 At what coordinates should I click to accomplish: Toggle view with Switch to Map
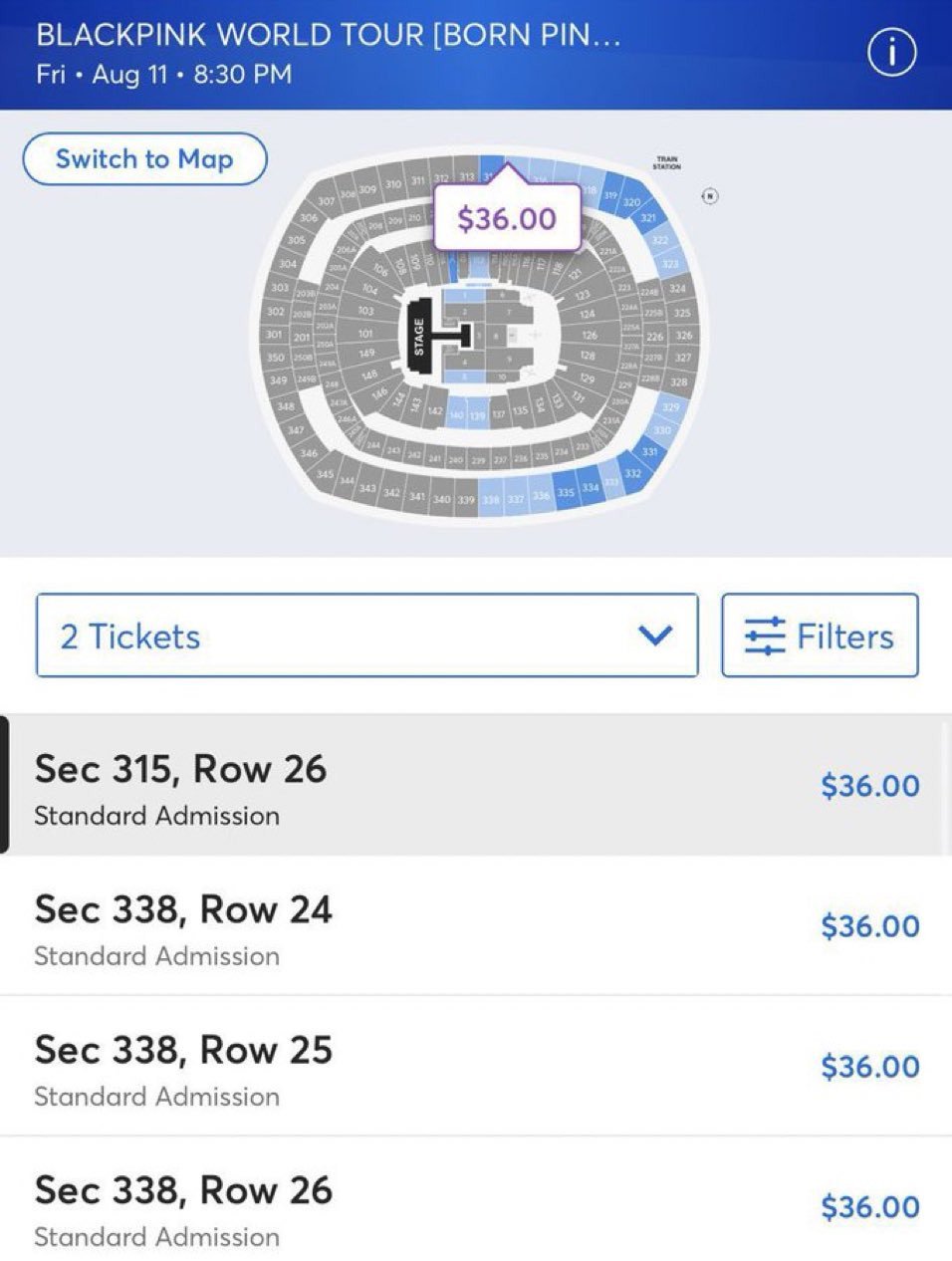coord(144,159)
